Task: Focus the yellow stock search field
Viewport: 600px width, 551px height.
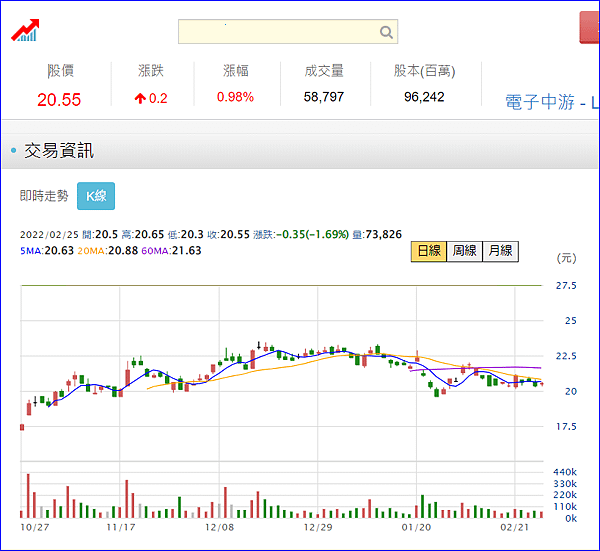Action: click(x=288, y=32)
